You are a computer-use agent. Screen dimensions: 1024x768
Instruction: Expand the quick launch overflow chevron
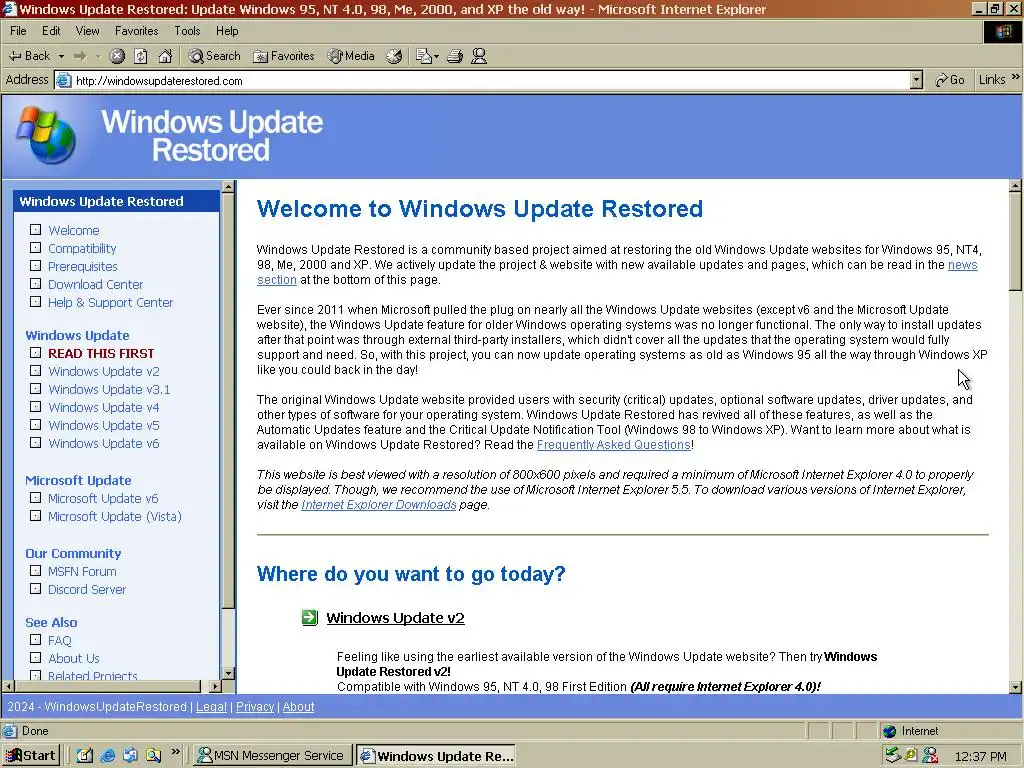click(176, 752)
